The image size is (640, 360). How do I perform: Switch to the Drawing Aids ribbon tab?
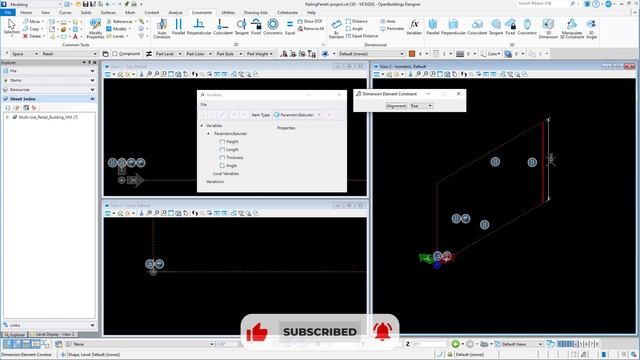pos(256,13)
